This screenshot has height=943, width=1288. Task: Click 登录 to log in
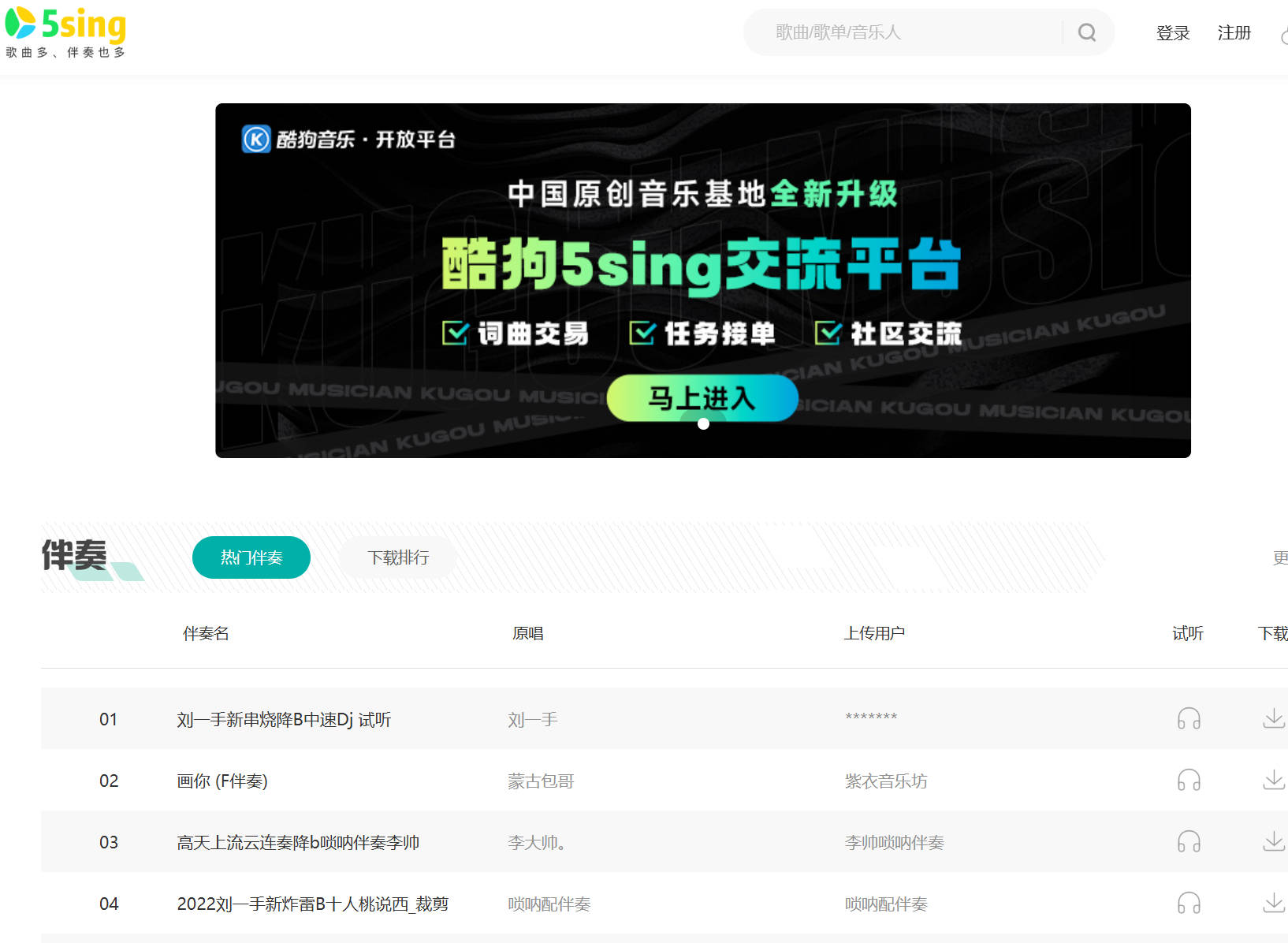(x=1172, y=33)
